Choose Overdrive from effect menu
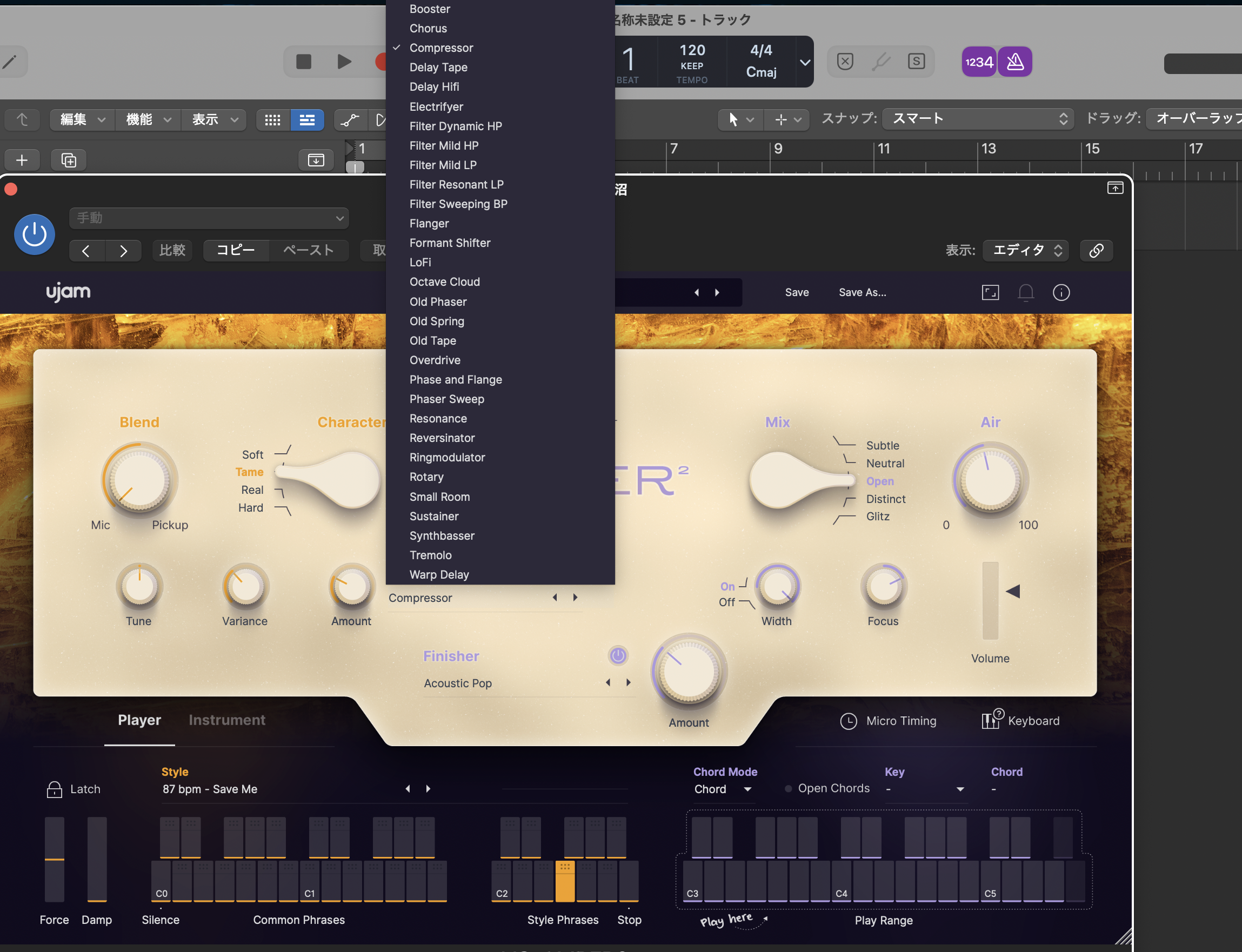This screenshot has width=1242, height=952. (500, 360)
